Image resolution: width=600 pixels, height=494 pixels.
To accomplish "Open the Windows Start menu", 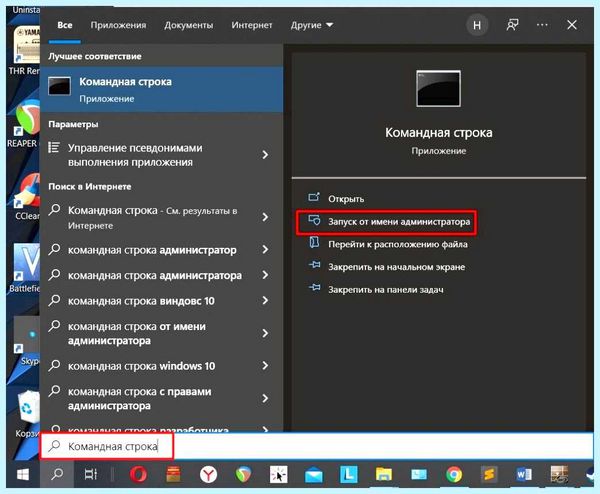I will 23,474.
